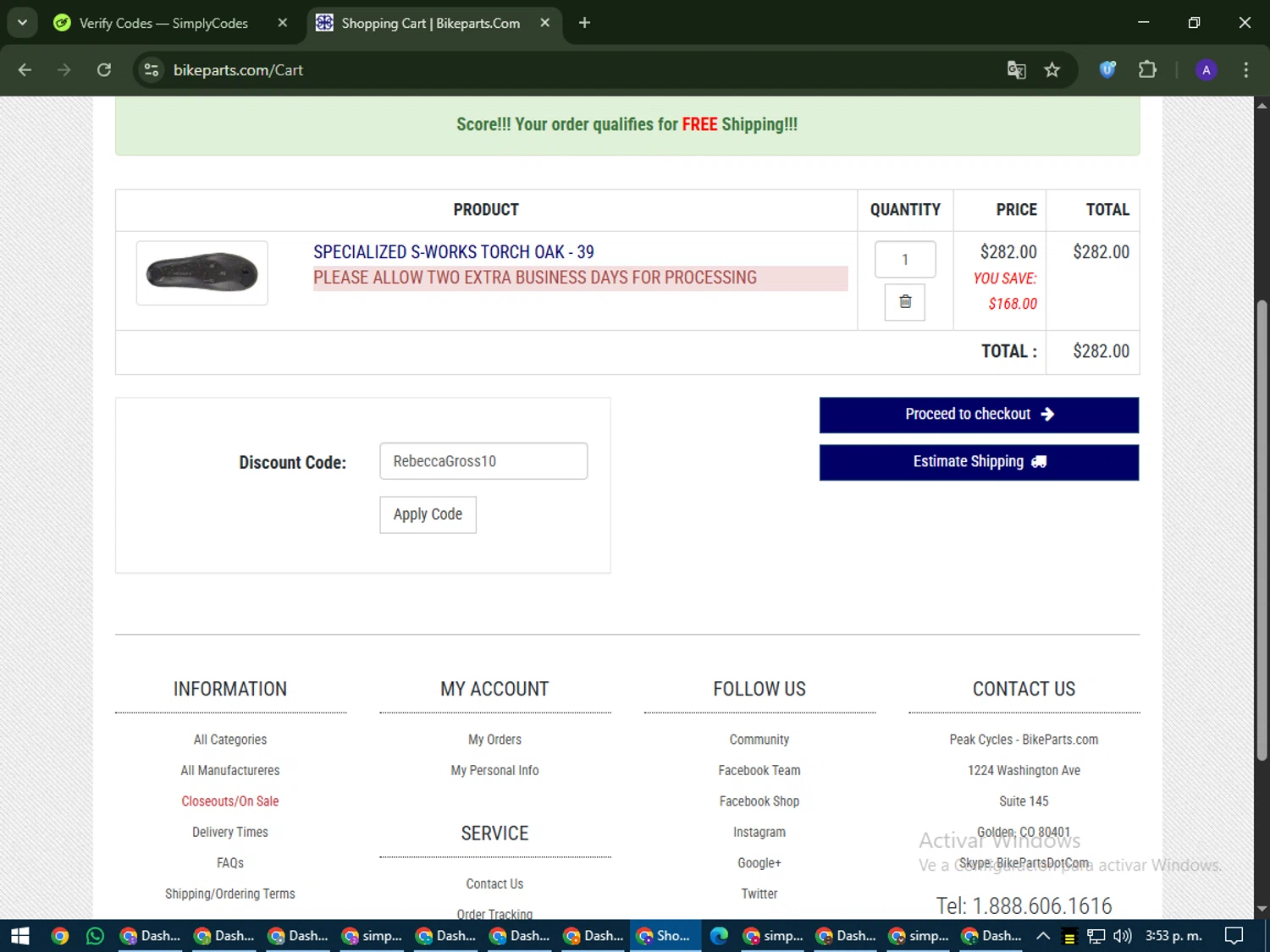
Task: Click the Apply Code button
Action: (x=428, y=515)
